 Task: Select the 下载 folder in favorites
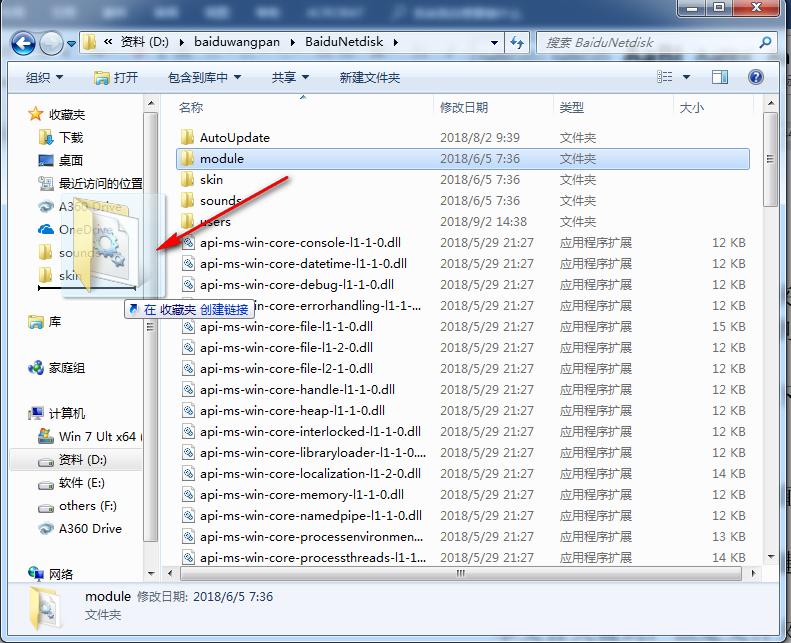click(x=70, y=137)
